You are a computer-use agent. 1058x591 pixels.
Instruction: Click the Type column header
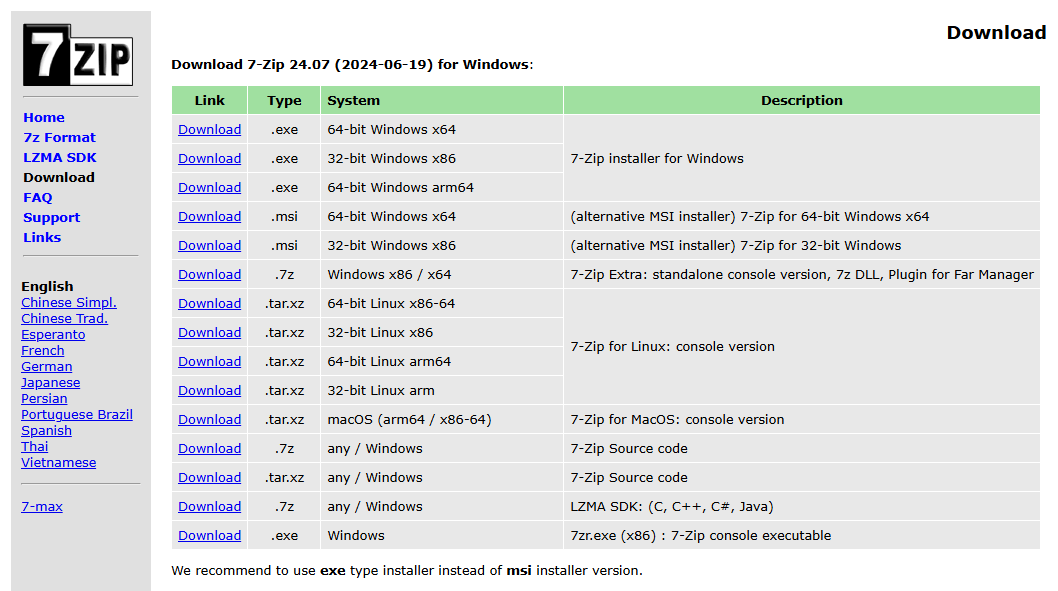click(x=284, y=101)
